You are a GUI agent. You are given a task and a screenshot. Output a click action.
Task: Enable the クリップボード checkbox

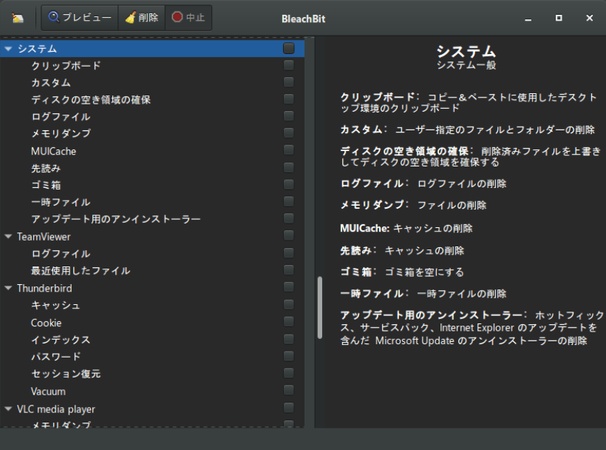288,65
